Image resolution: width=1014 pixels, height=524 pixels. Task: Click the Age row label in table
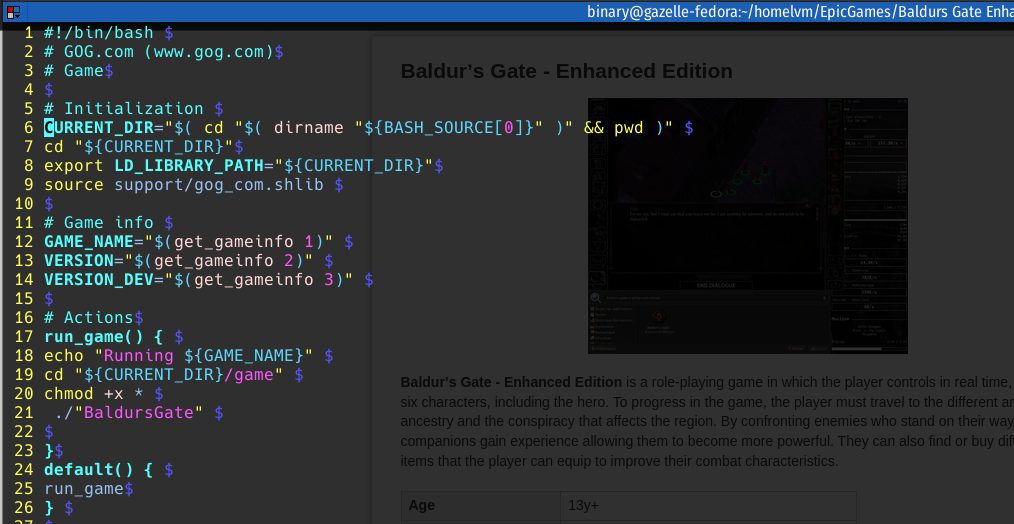click(x=422, y=506)
